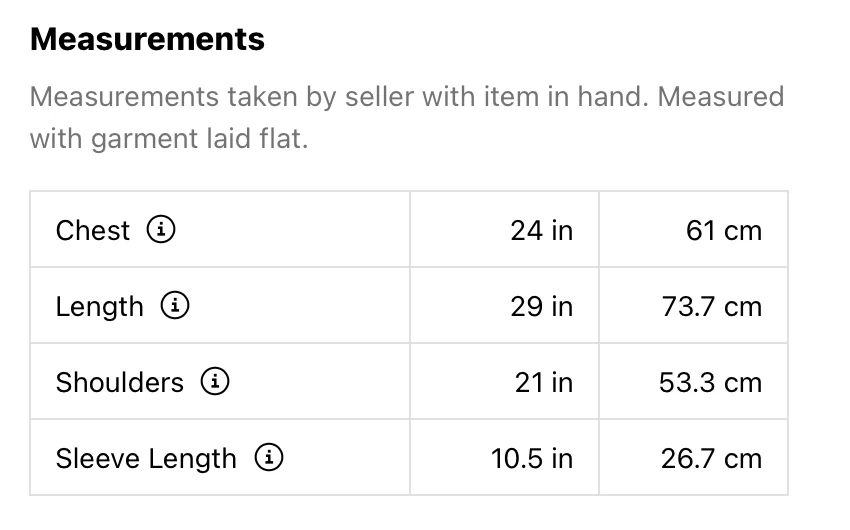Click the 29 in length value

coord(541,307)
